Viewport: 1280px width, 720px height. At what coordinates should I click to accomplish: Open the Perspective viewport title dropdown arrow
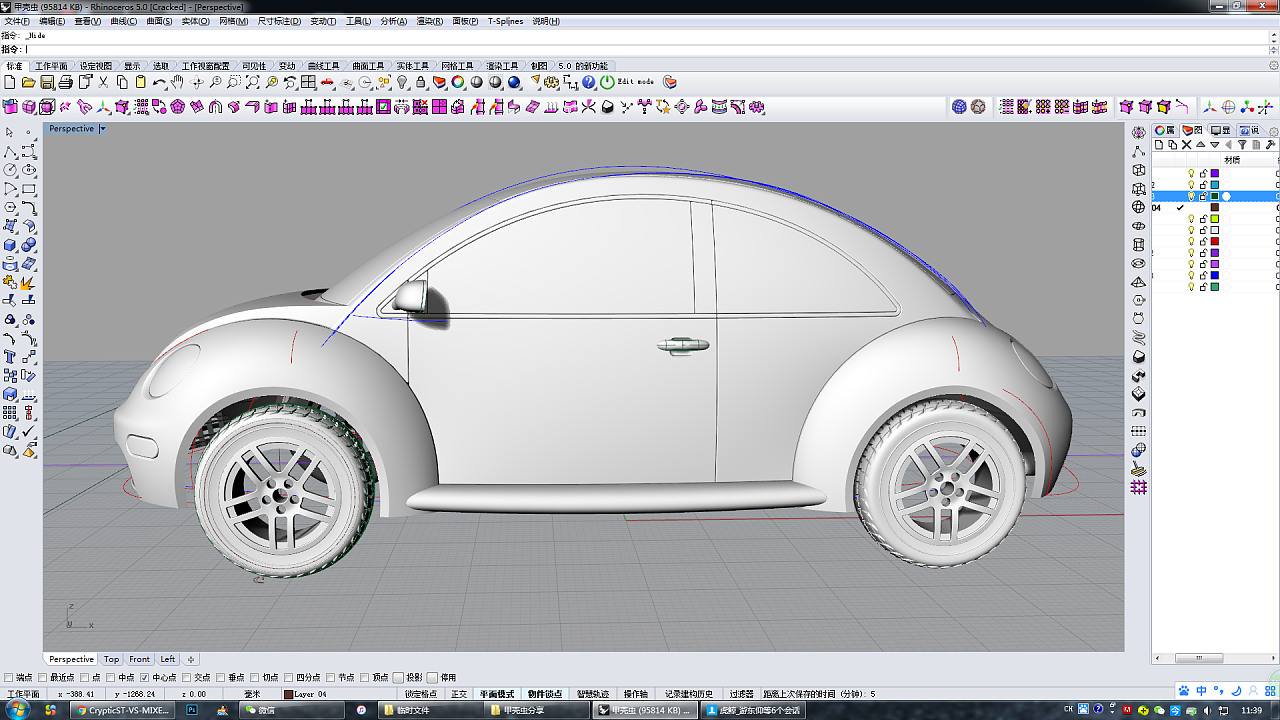point(102,129)
